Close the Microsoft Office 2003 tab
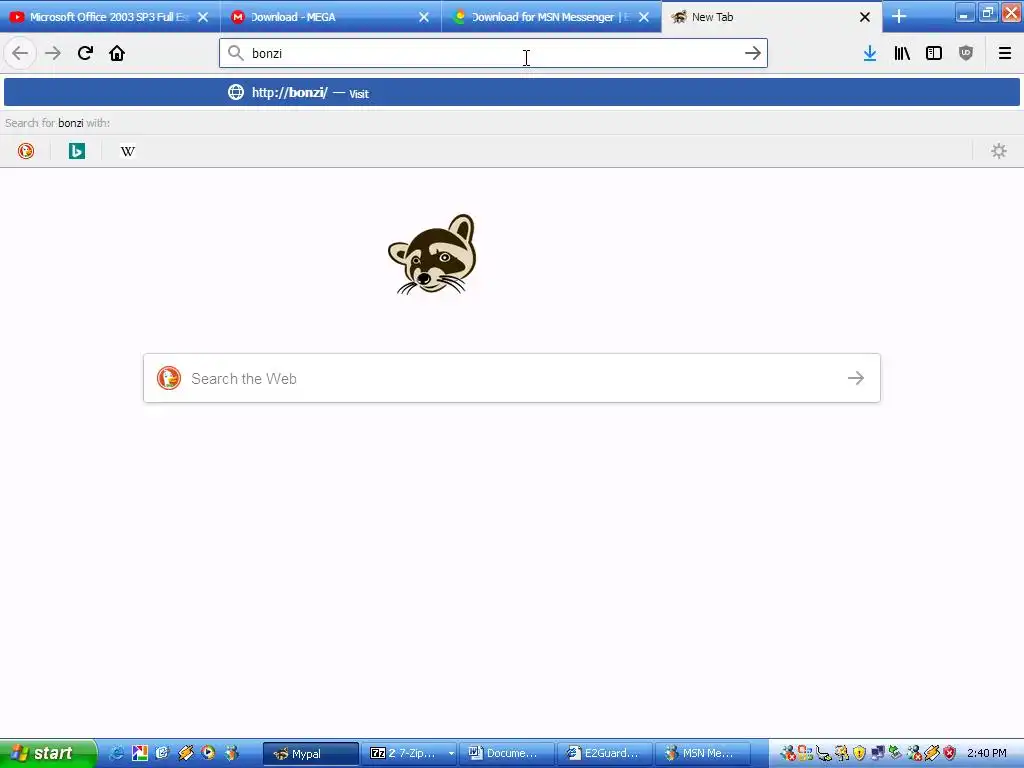This screenshot has width=1024, height=768. 203,17
